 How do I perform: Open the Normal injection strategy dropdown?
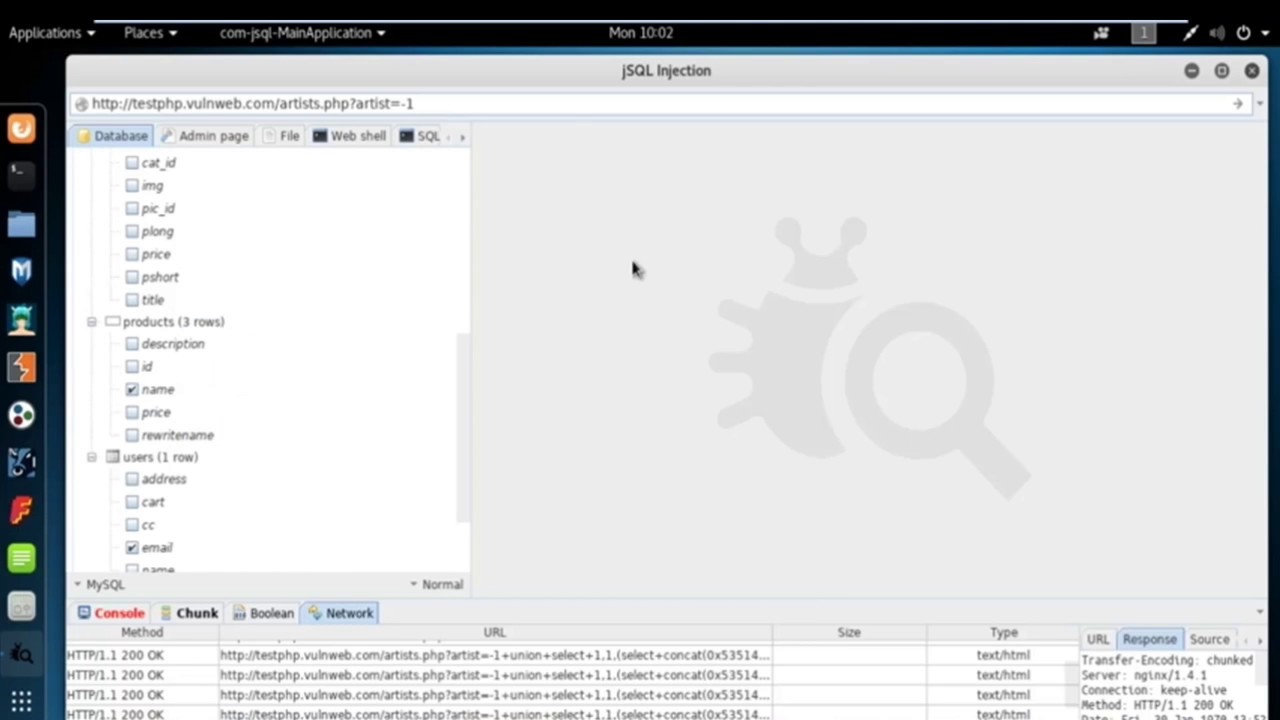(x=436, y=585)
